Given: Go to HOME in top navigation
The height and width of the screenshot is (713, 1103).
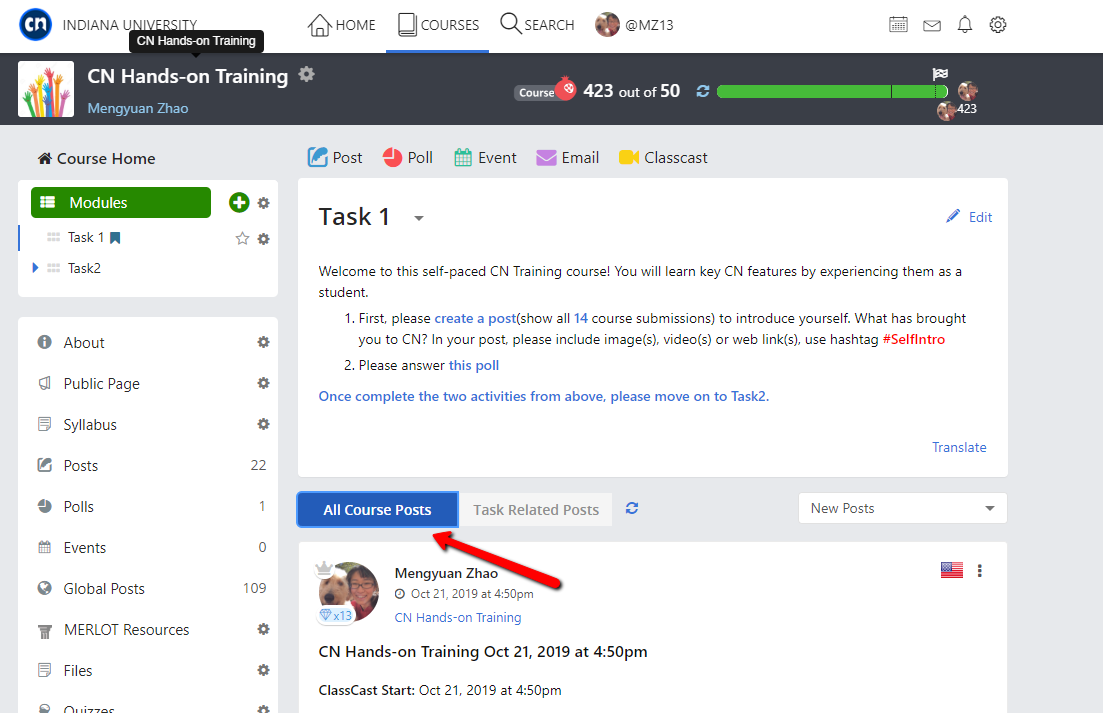Looking at the screenshot, I should point(342,25).
